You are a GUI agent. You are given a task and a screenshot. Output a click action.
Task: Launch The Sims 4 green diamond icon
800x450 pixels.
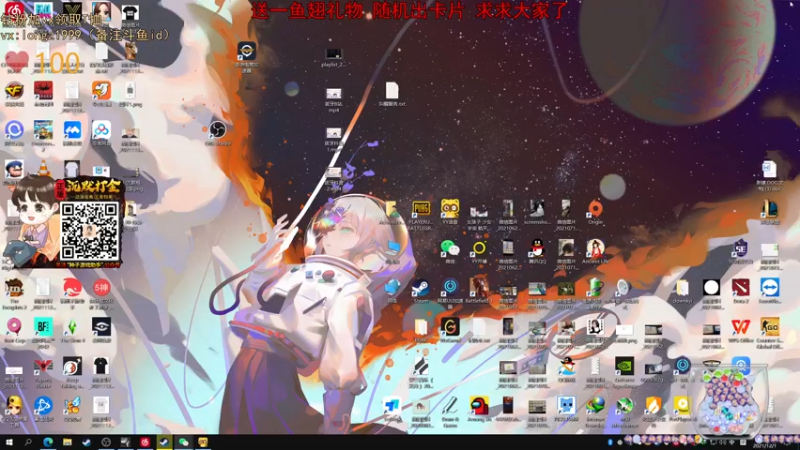coord(72,327)
